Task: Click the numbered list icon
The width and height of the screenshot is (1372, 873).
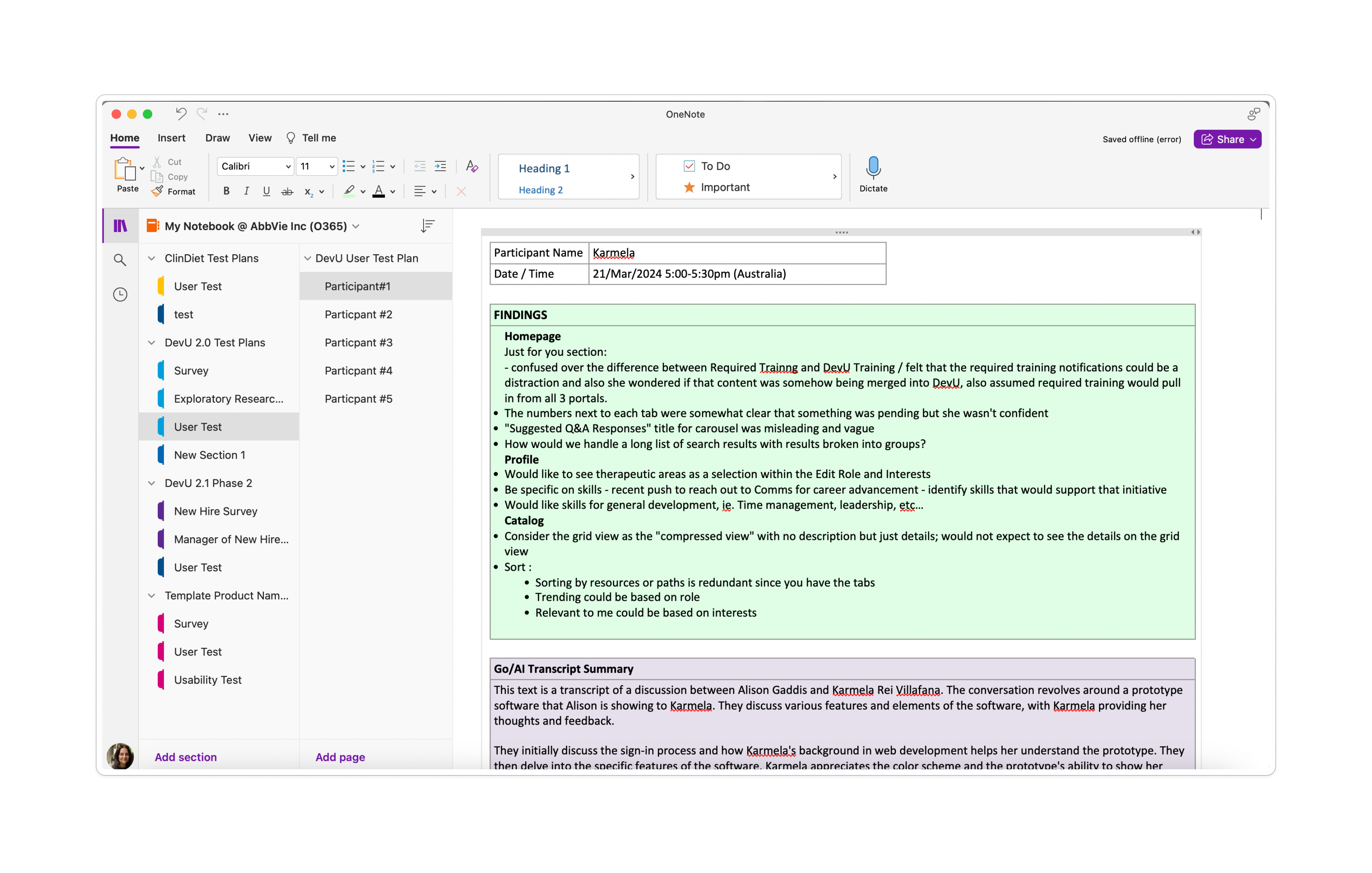Action: click(378, 166)
